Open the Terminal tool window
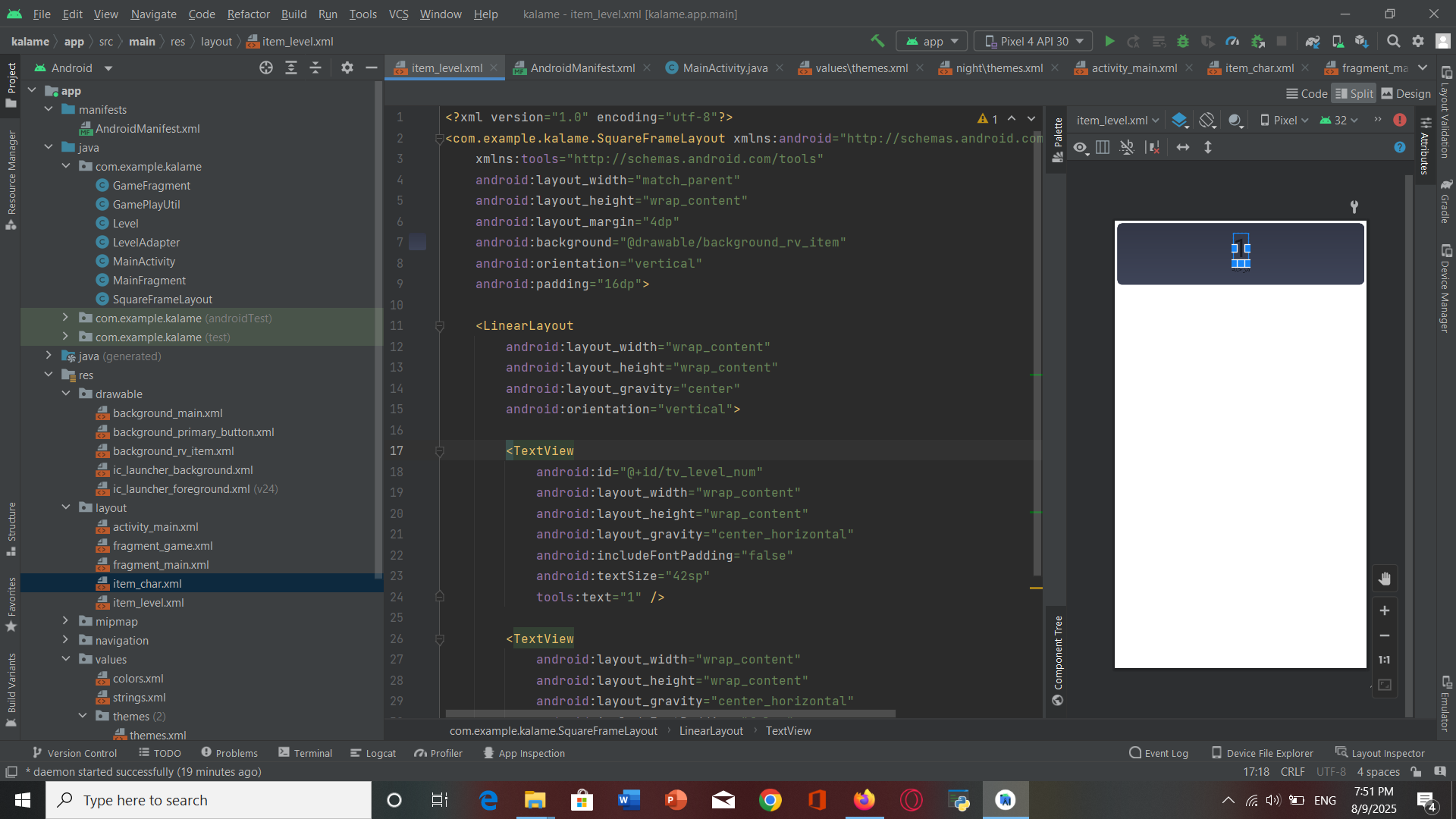The height and width of the screenshot is (819, 1456). point(306,753)
